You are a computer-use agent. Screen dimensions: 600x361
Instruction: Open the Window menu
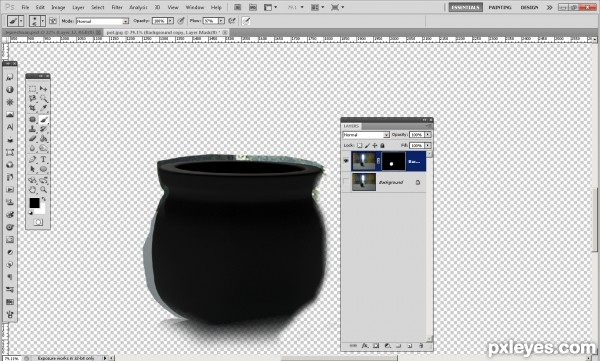194,7
